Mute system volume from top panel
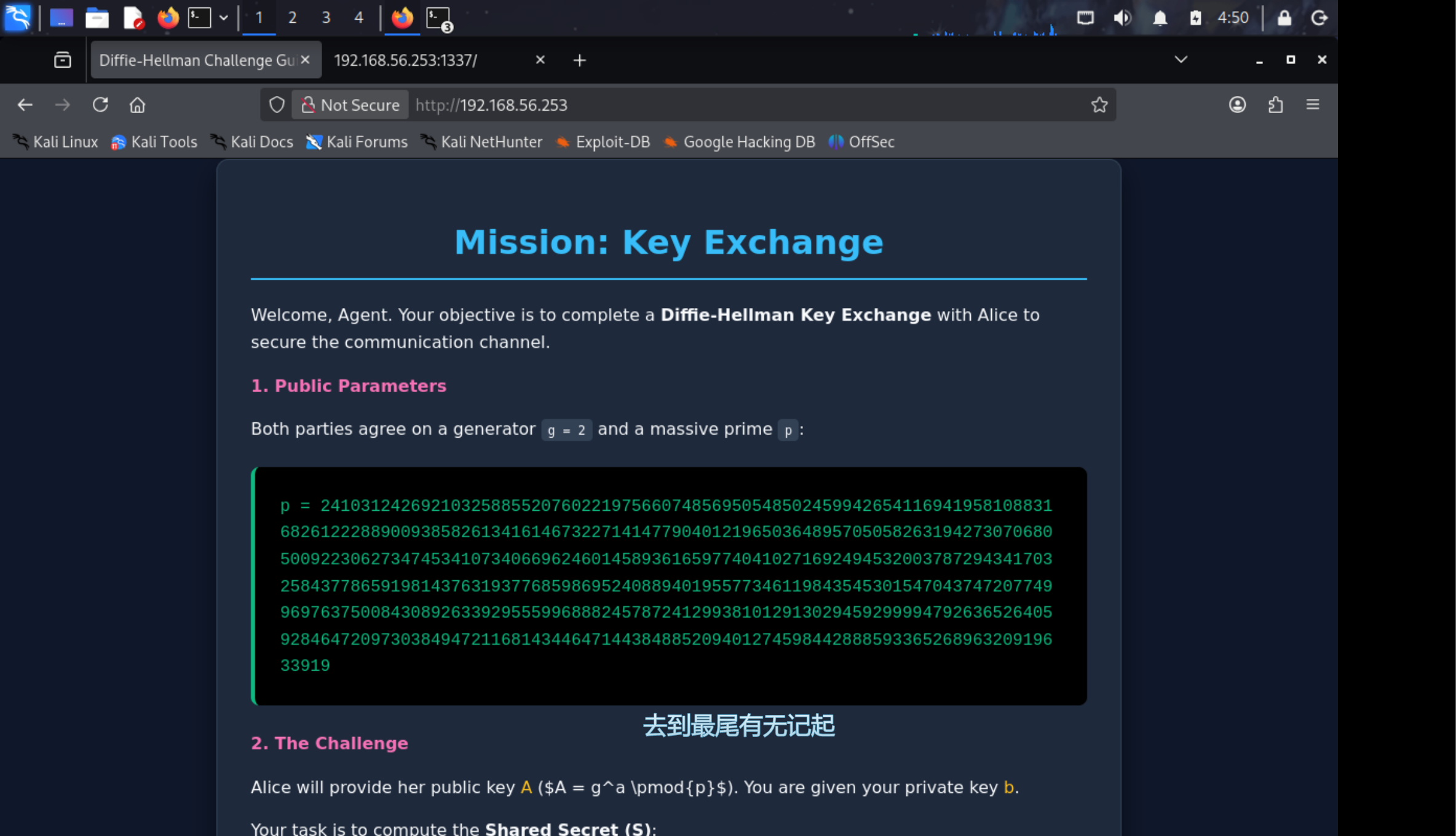The image size is (1456, 836). coord(1122,18)
